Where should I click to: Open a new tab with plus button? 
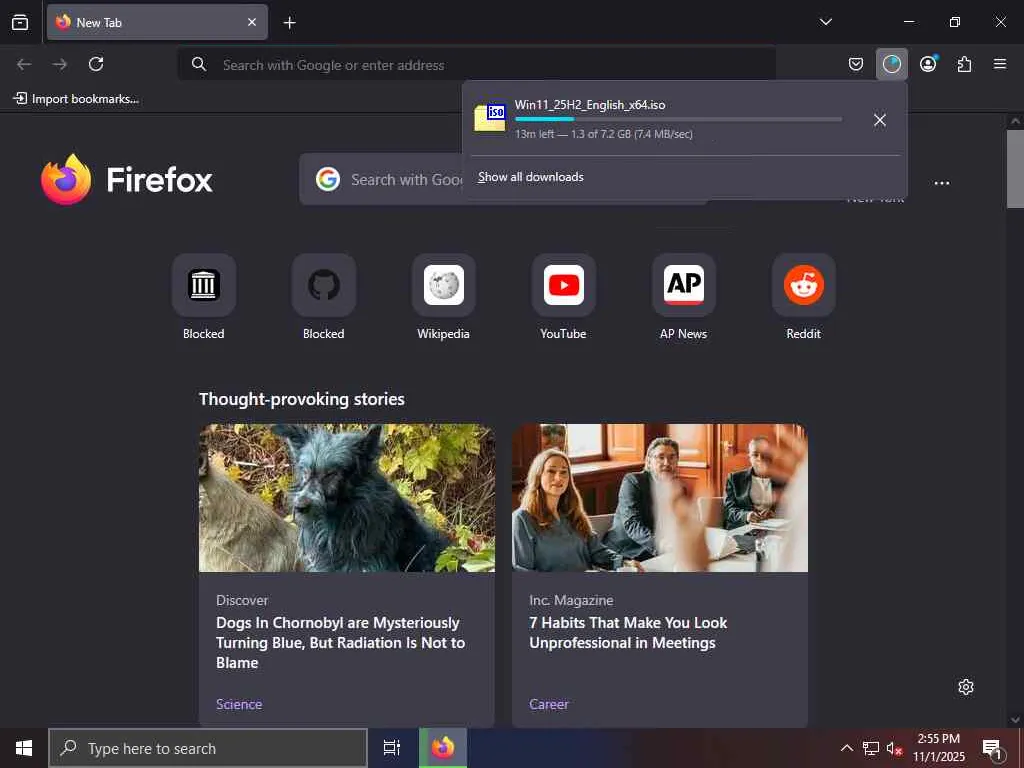pos(289,23)
